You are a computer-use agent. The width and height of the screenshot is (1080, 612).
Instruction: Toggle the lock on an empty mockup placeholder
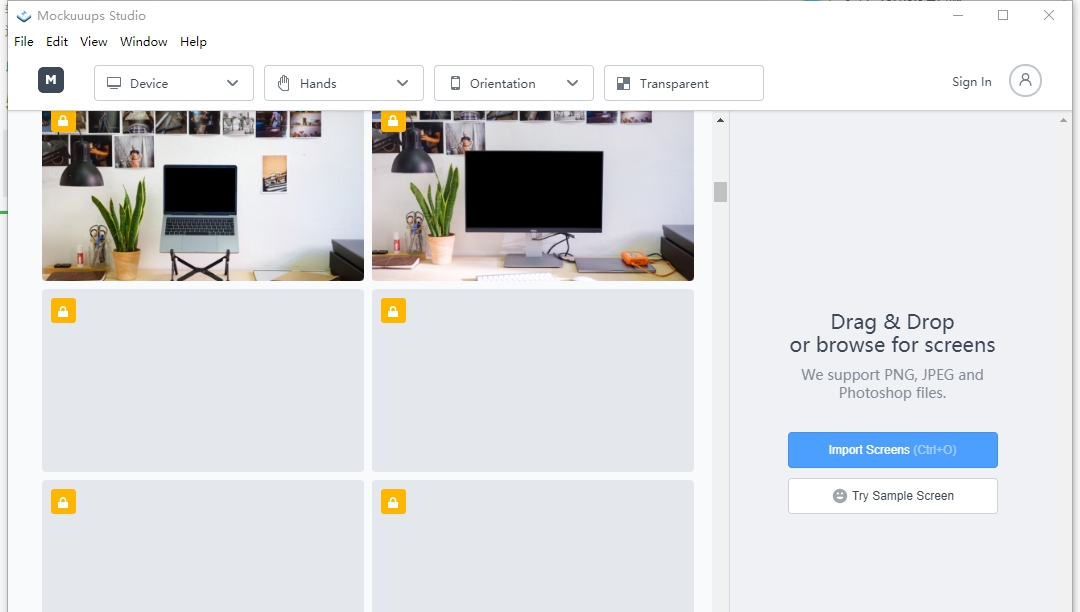click(x=63, y=310)
